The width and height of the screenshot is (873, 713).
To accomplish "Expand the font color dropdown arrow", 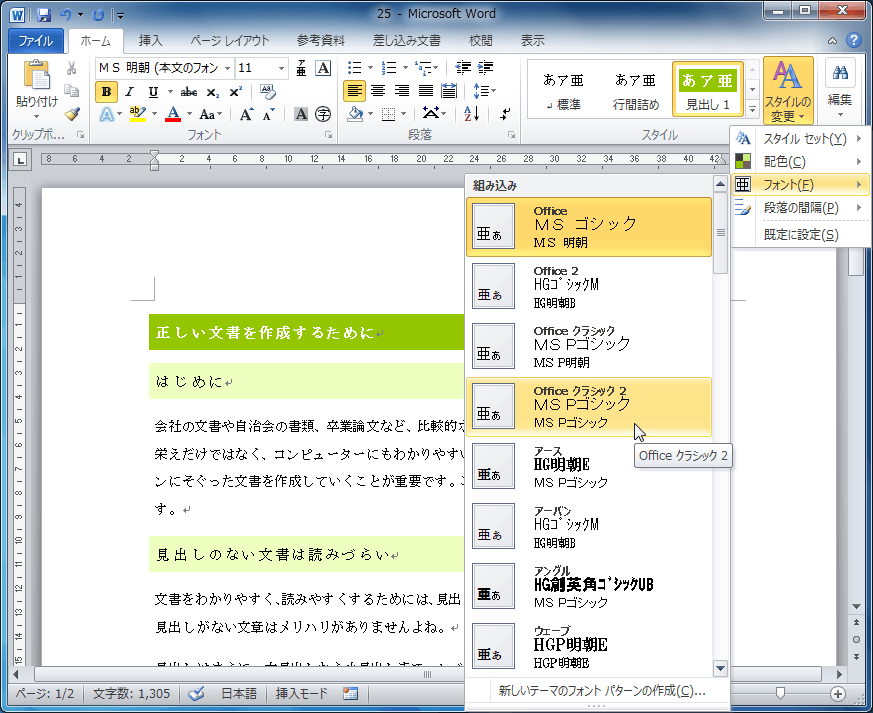I will [x=189, y=114].
